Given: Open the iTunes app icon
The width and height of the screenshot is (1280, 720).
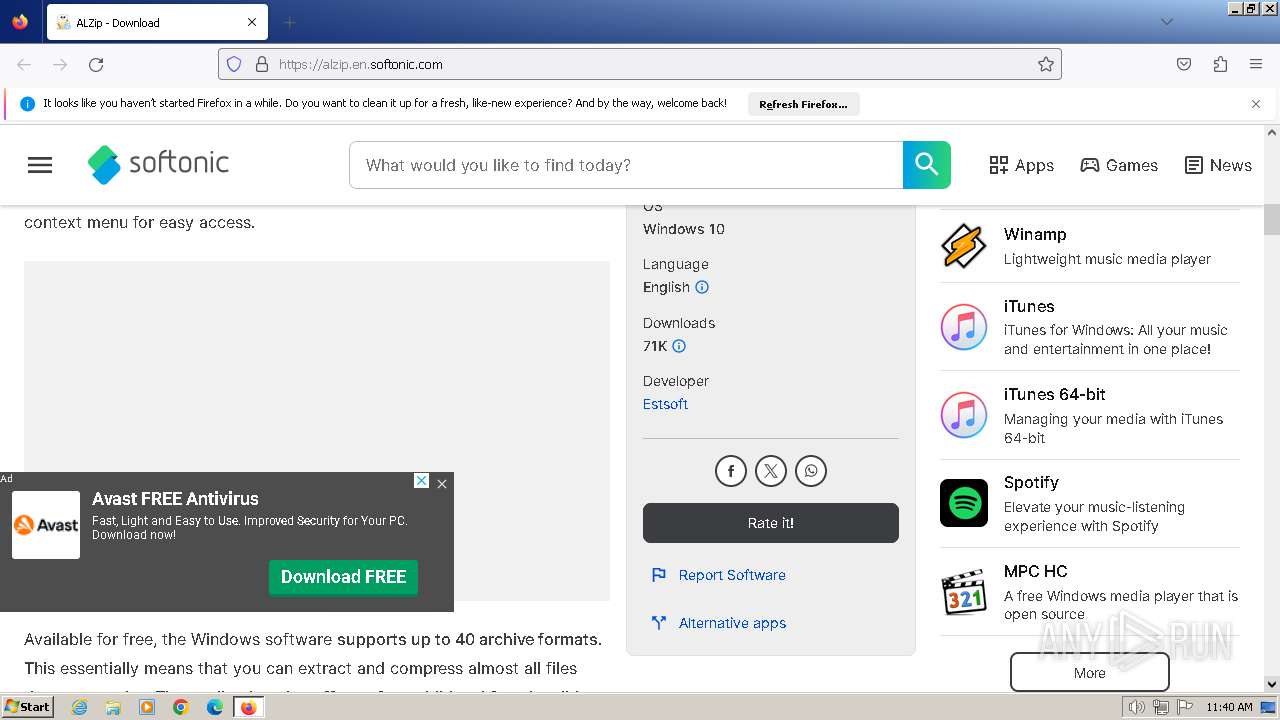Looking at the screenshot, I should 964,327.
